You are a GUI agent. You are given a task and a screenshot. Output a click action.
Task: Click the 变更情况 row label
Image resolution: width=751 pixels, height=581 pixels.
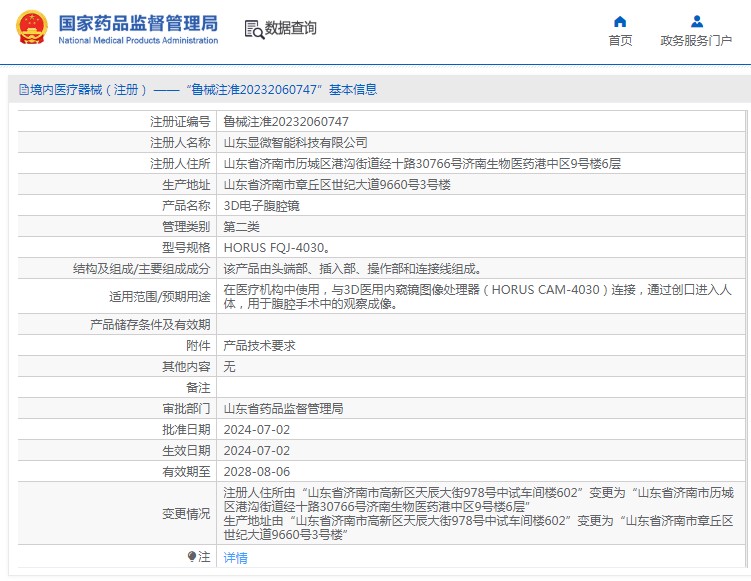pos(186,514)
